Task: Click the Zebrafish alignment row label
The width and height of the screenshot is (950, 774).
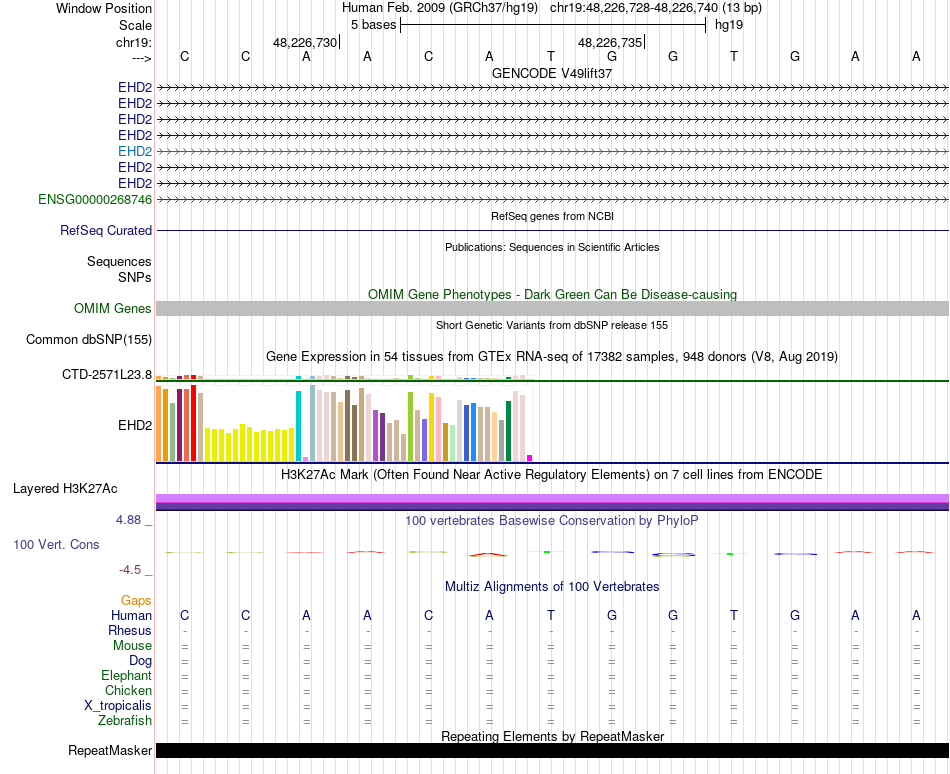Action: tap(124, 720)
